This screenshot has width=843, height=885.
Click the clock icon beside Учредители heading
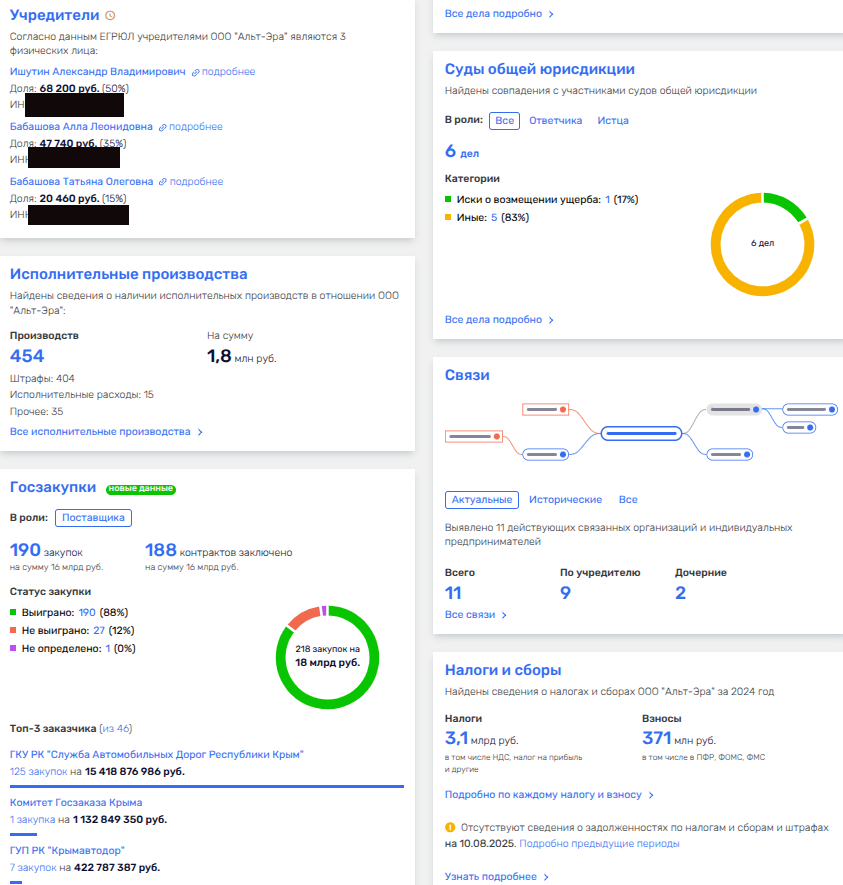pyautogui.click(x=110, y=16)
